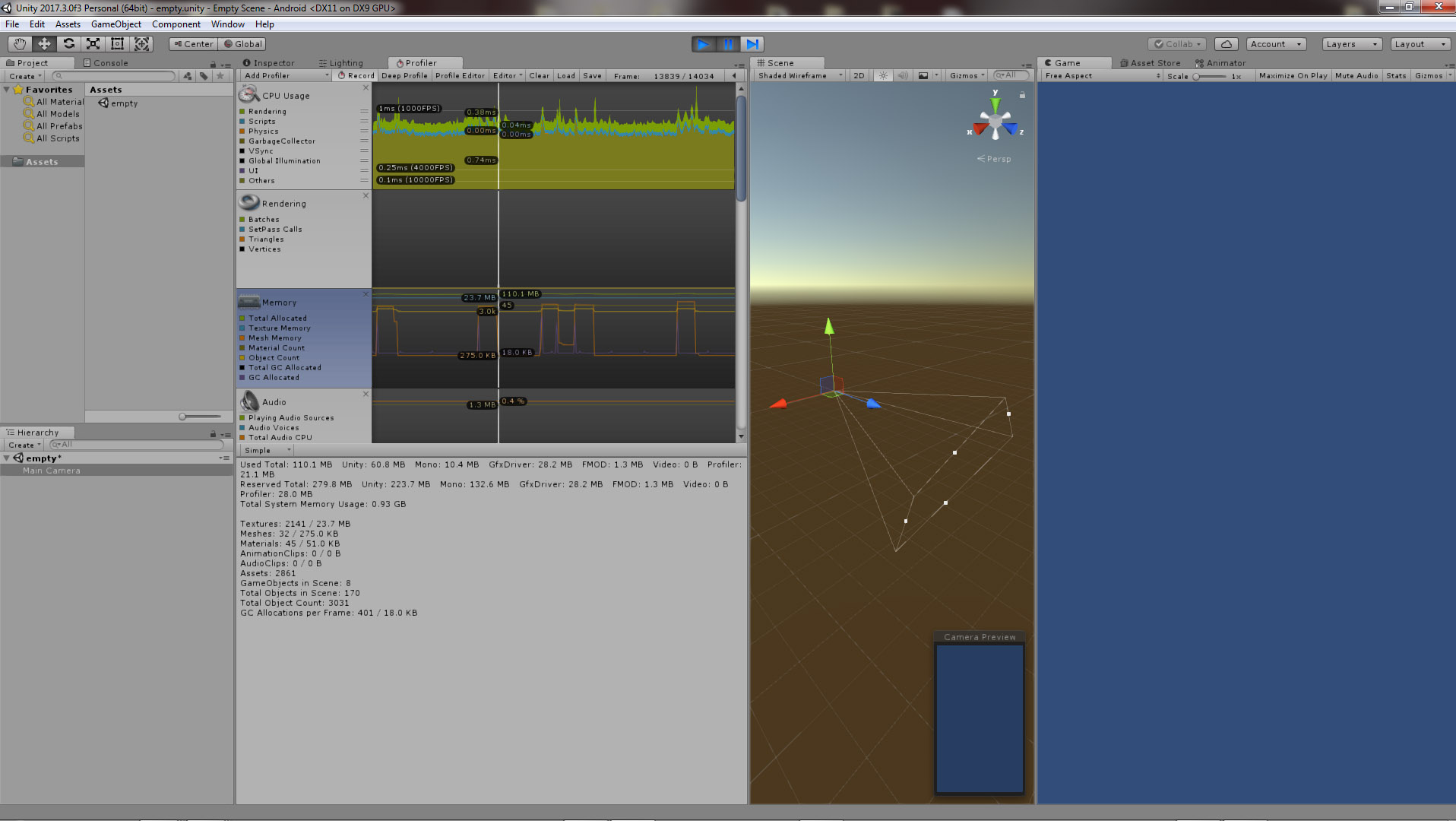Click the Memory module icon
The width and height of the screenshot is (1456, 821).
click(248, 302)
